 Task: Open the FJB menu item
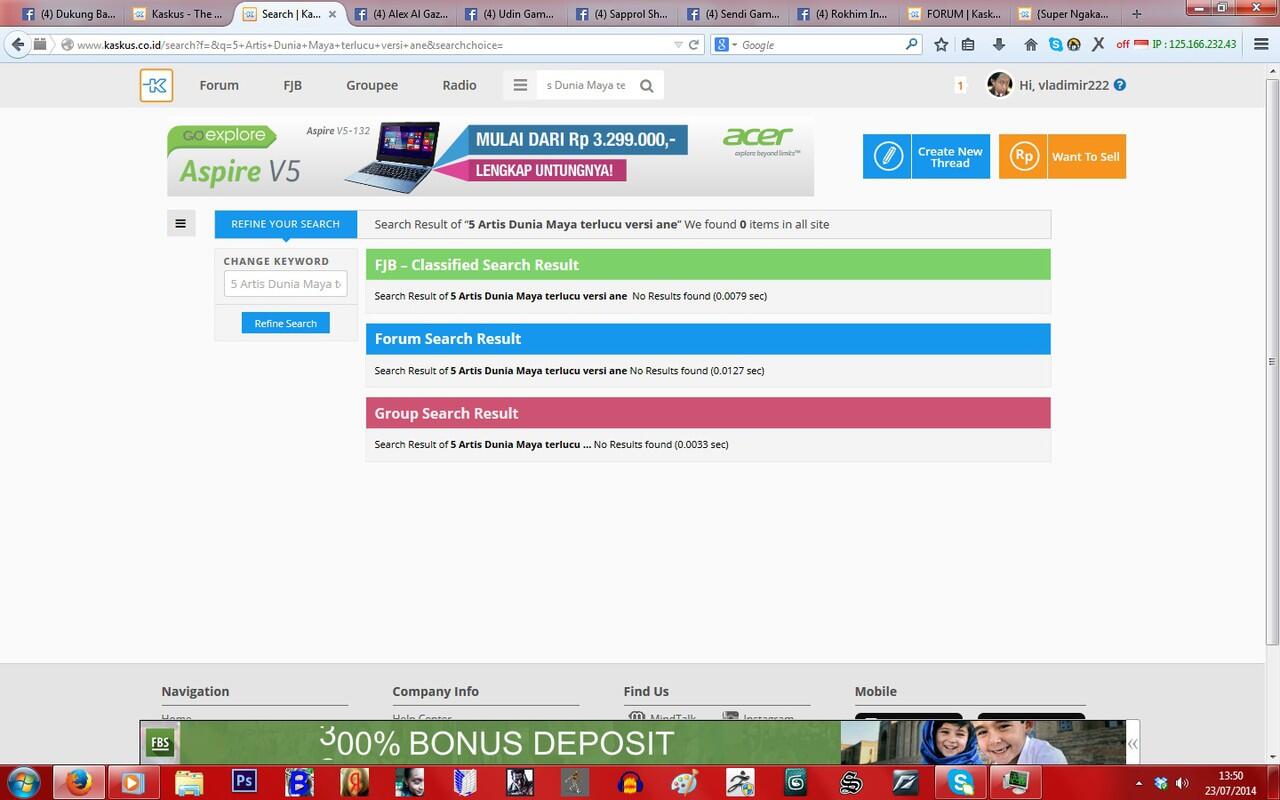292,85
